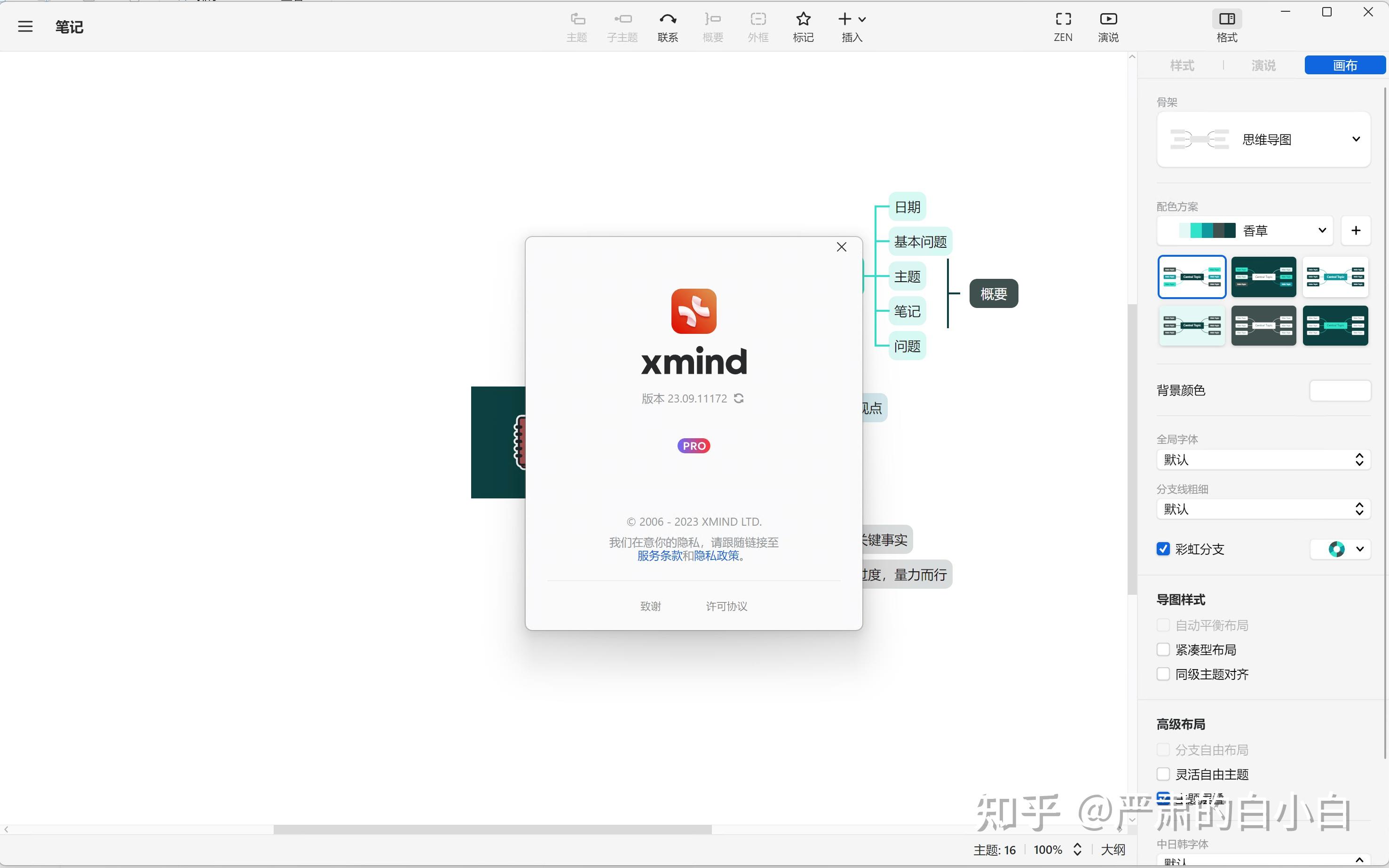
Task: Click the 外框 (boundary) tool icon
Action: click(x=758, y=19)
